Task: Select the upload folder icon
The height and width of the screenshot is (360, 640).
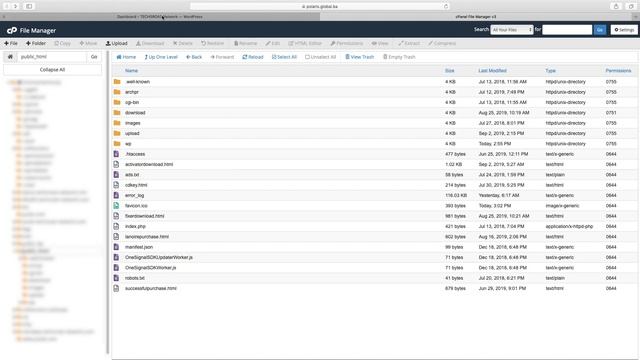Action: pyautogui.click(x=117, y=133)
